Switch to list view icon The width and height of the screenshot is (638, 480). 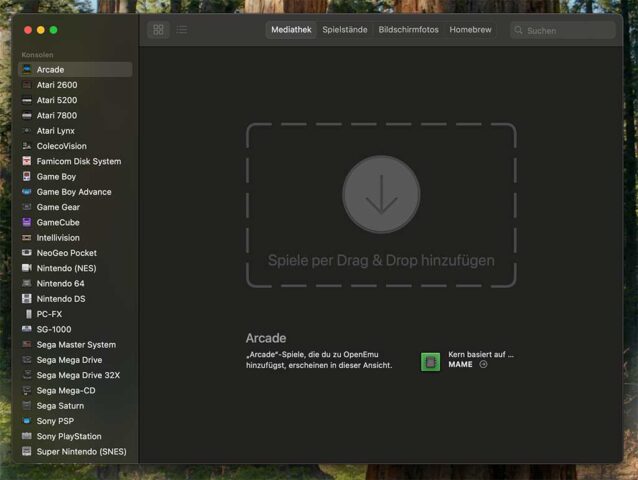(x=182, y=30)
